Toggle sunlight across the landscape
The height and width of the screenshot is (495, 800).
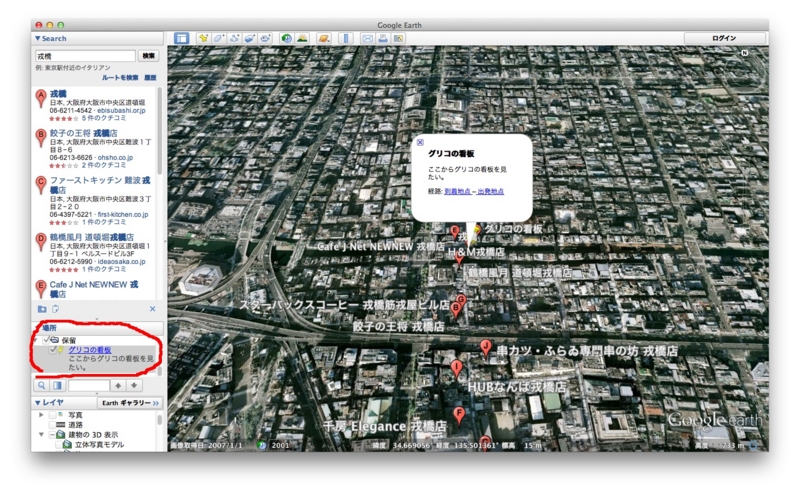tap(302, 38)
